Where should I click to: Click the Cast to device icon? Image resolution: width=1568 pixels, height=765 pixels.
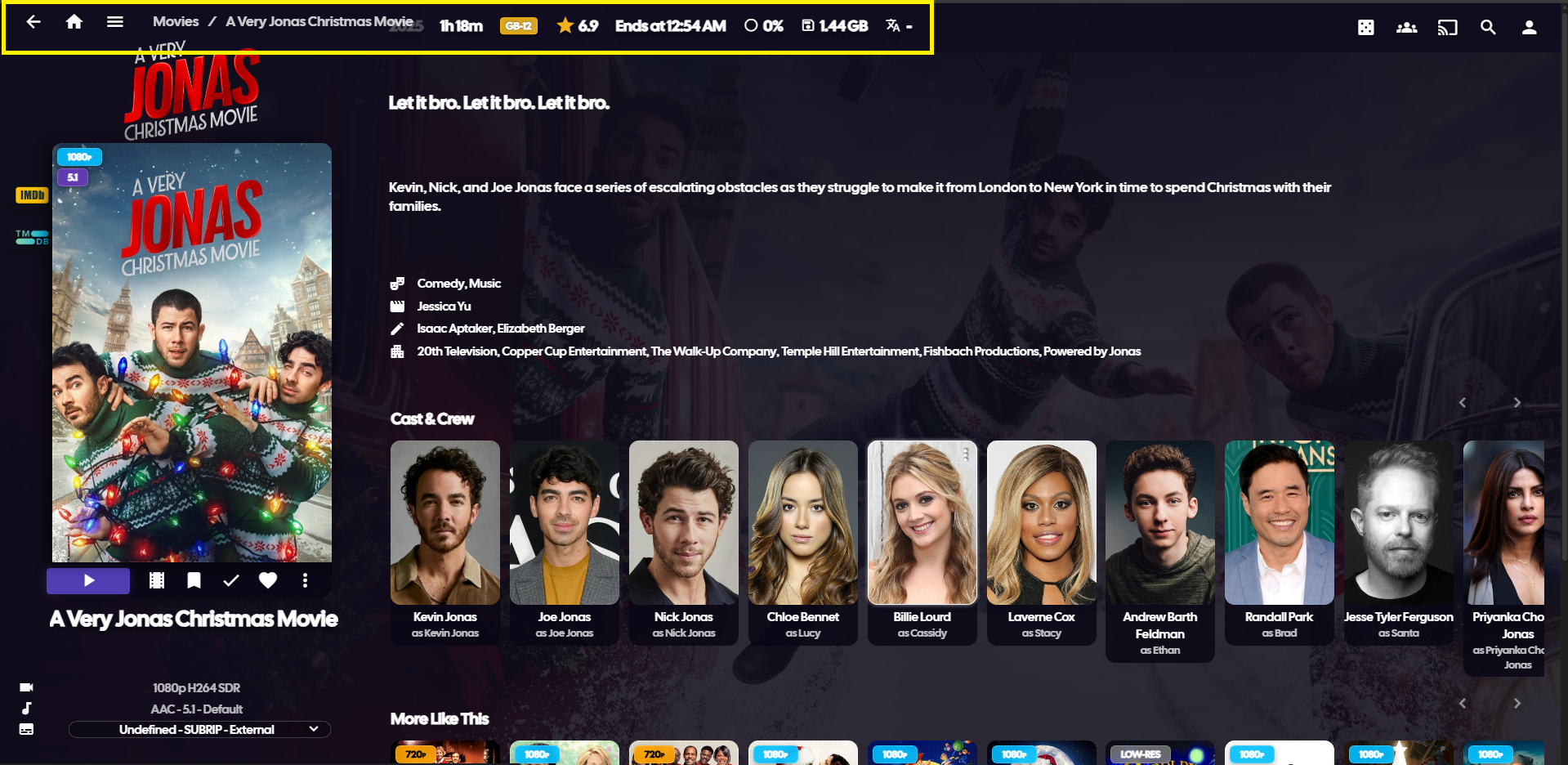[x=1447, y=28]
